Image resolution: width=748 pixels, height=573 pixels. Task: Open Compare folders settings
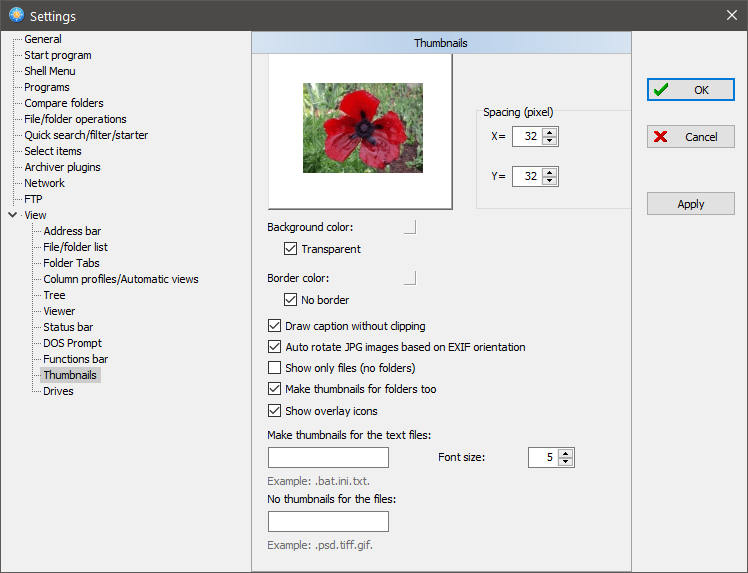click(64, 103)
